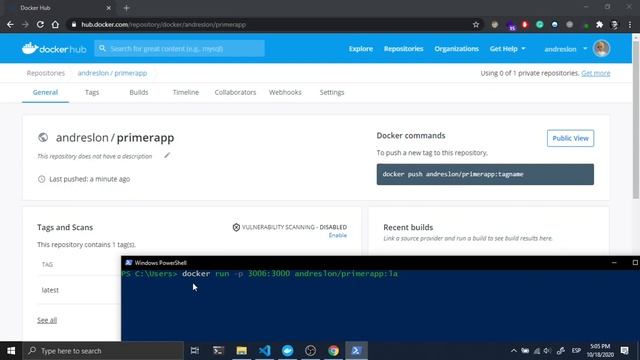Click the Docker Hub search field
The width and height of the screenshot is (640, 360).
tap(180, 49)
